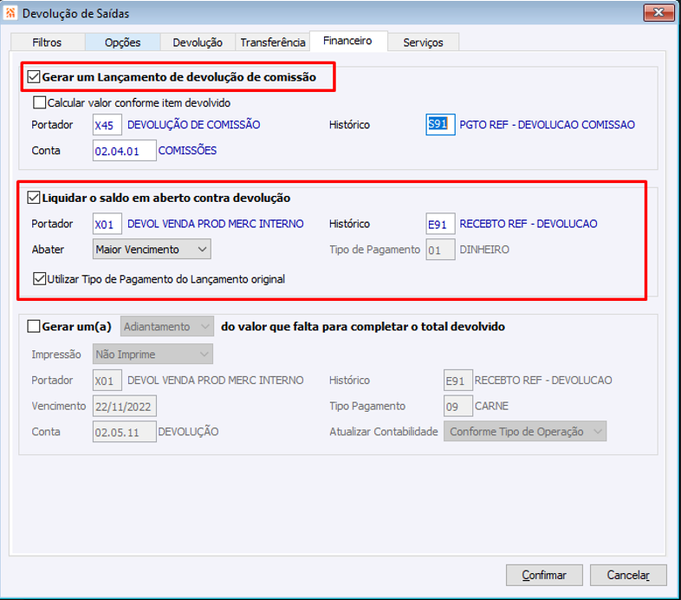Click the Histórico E91 field under Liquidar
This screenshot has height=600, width=681.
pos(440,224)
